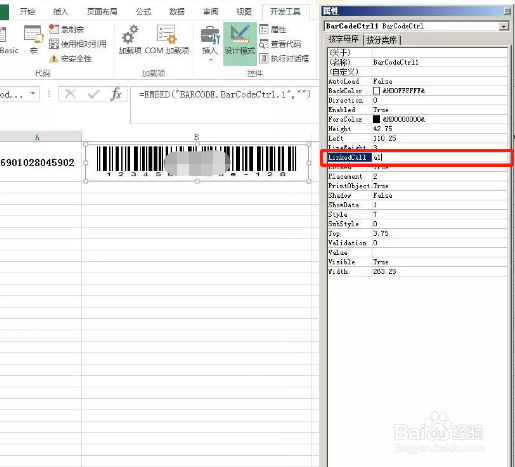This screenshot has height=467, width=515.
Task: Toggle Design Mode (设计模式)
Action: 240,43
